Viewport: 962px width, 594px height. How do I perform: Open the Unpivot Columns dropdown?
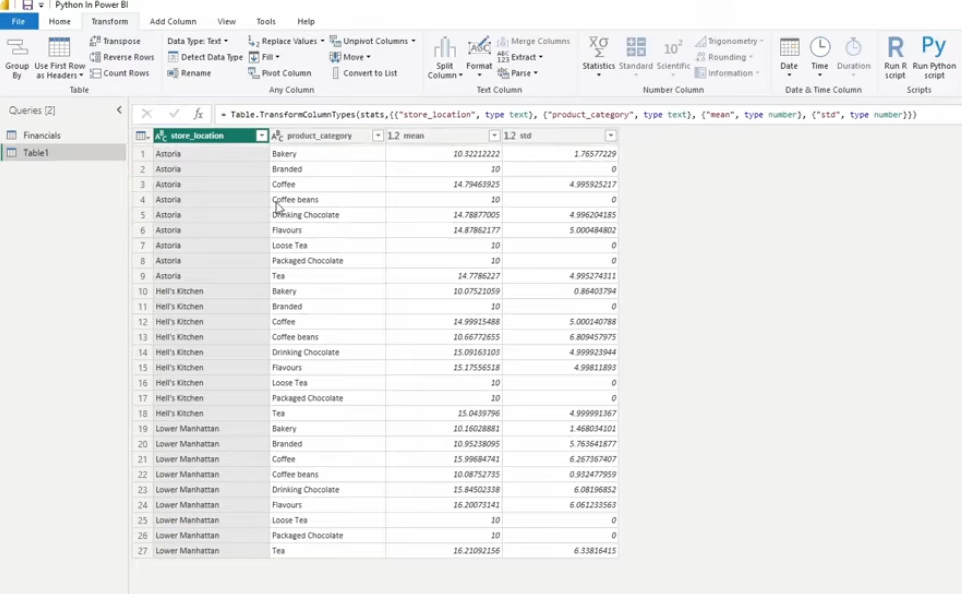[372, 41]
